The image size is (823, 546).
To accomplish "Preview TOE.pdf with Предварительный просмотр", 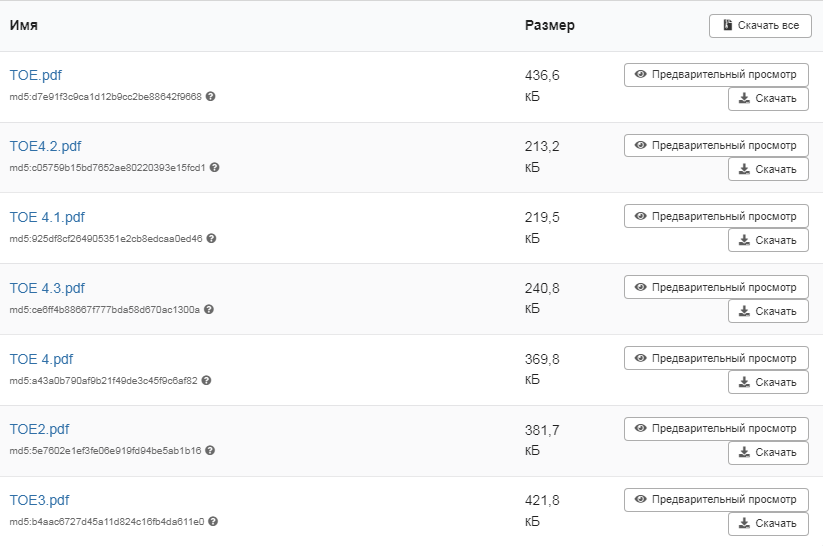I will click(716, 75).
